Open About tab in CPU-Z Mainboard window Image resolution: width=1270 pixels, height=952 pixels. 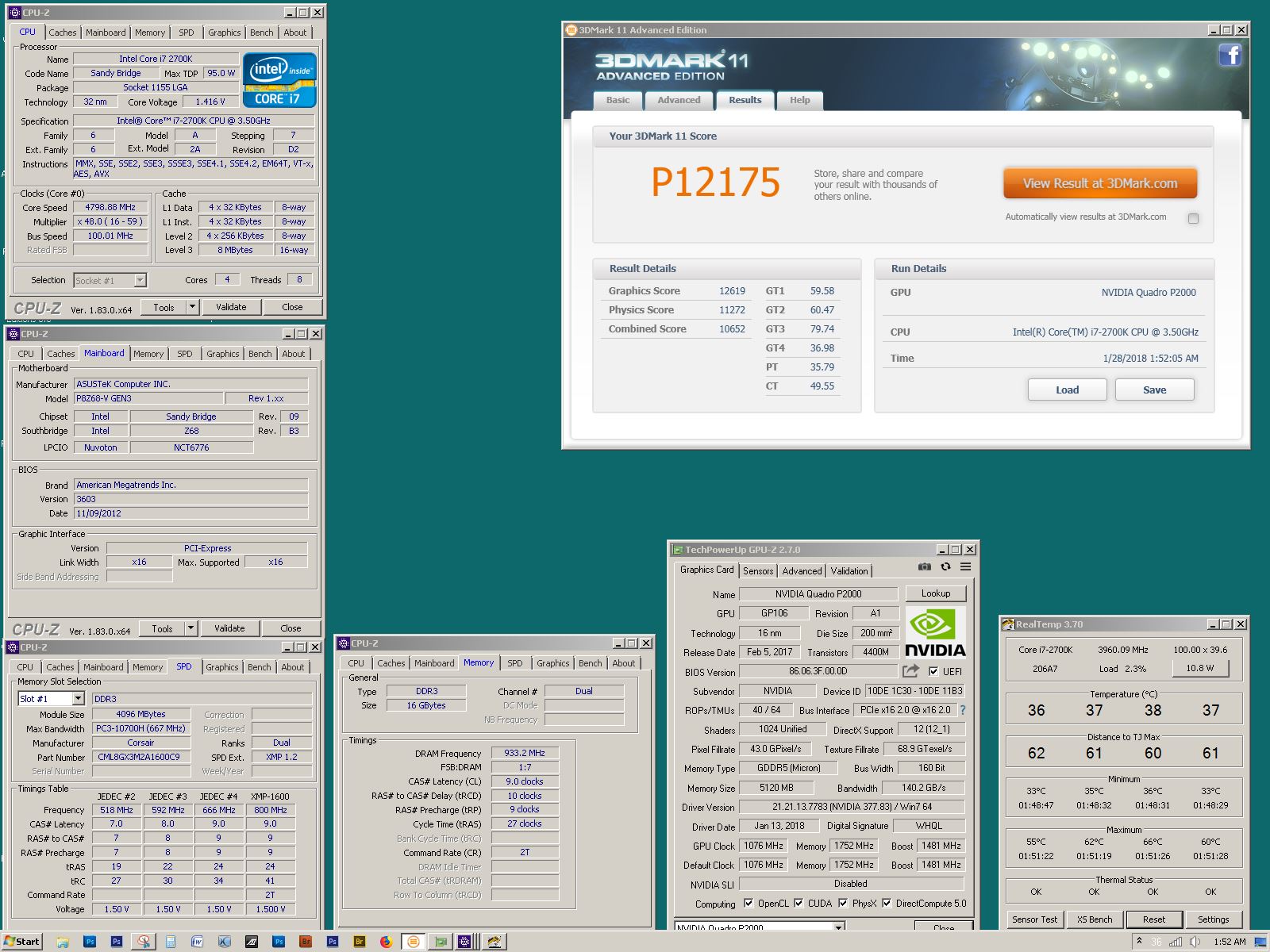tap(294, 354)
